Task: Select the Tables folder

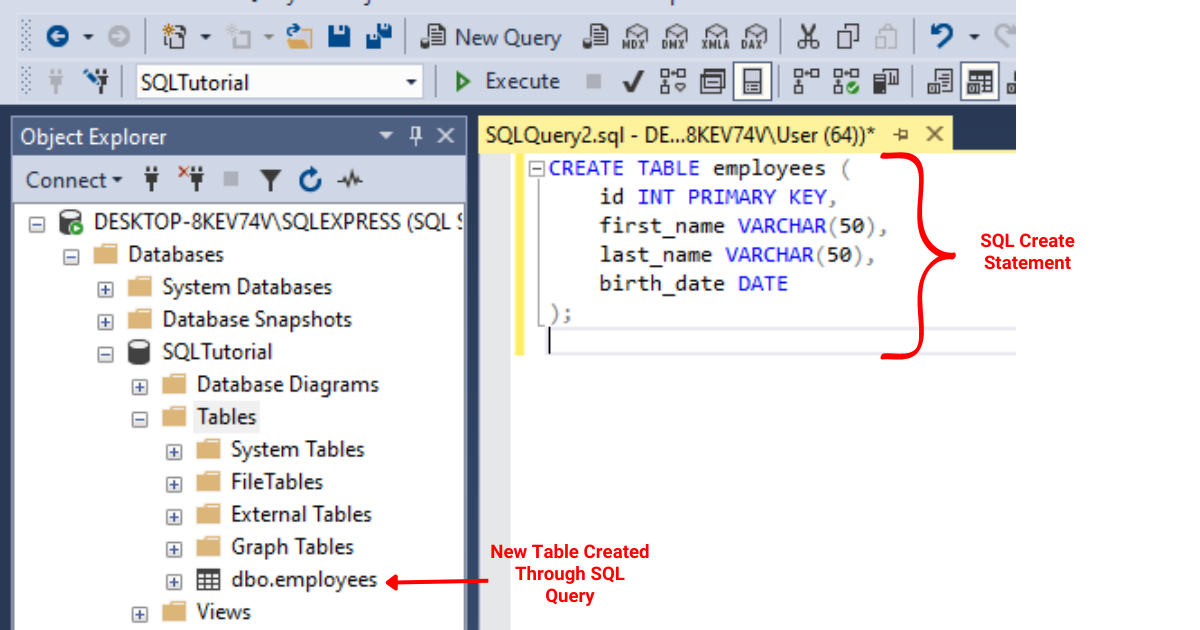Action: (x=226, y=417)
